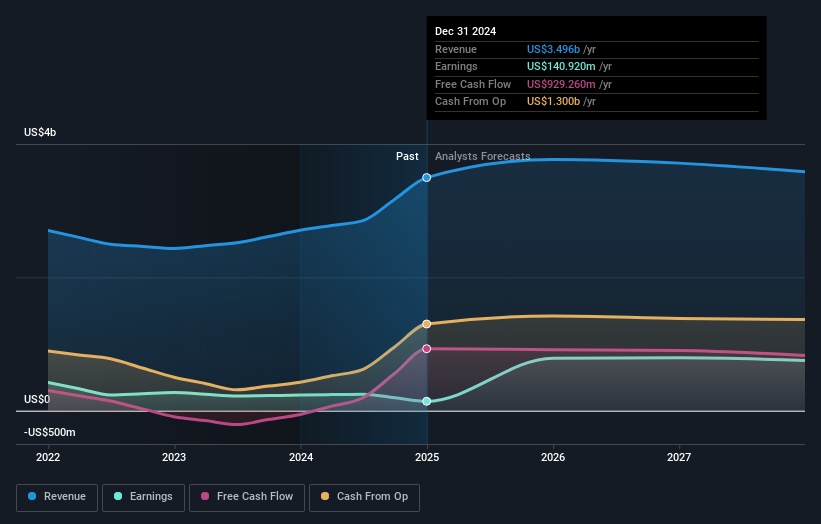Screen dimensions: 821x524
Task: Toggle the Free Cash Flow legend button
Action: [x=247, y=497]
